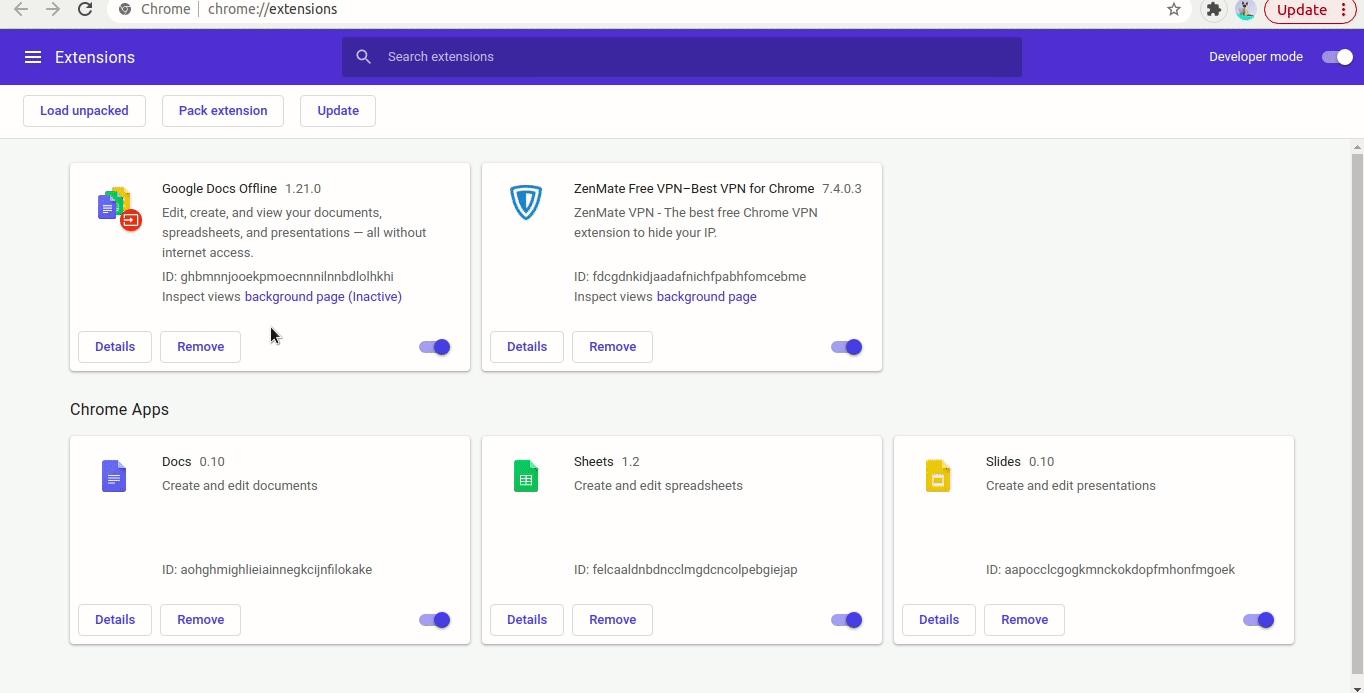Viewport: 1364px width, 693px height.
Task: Click the ZenMate VPN shield icon
Action: pos(526,203)
